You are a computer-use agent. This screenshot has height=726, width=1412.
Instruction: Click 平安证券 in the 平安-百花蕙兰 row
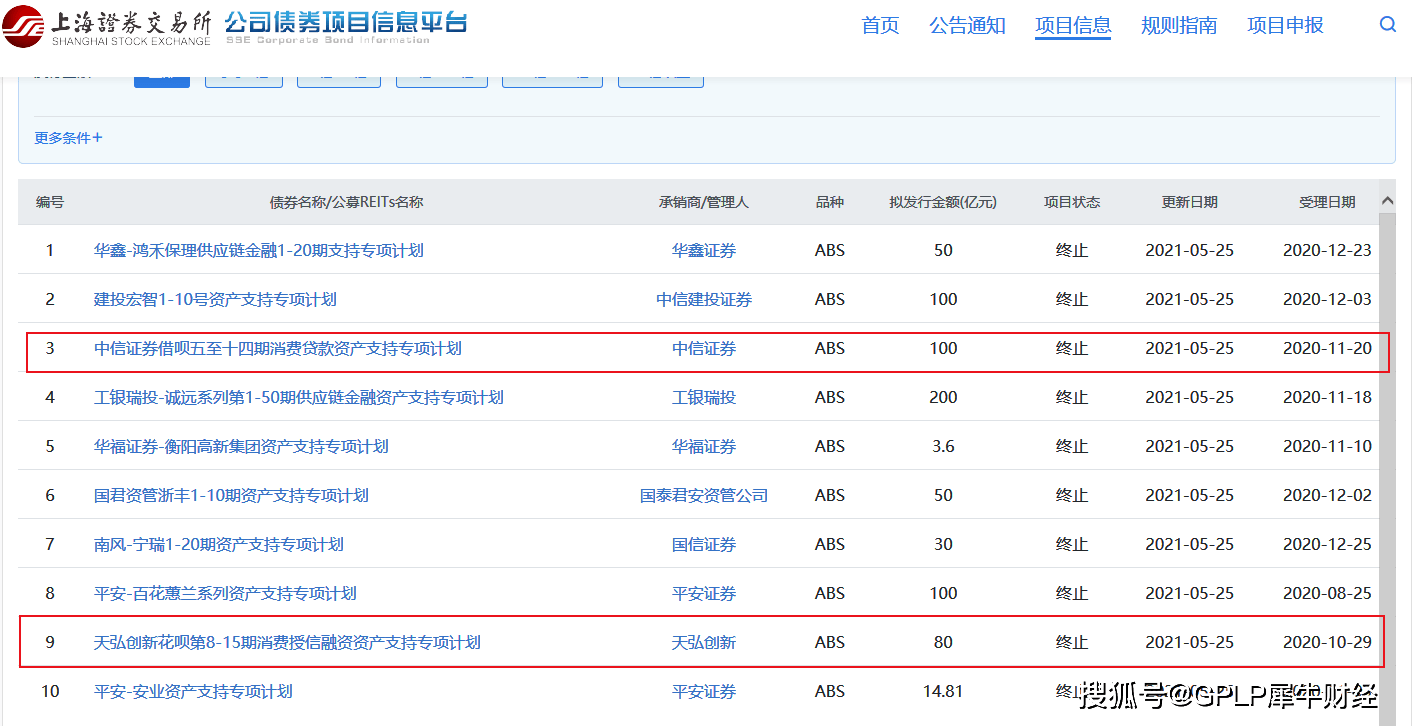[704, 593]
